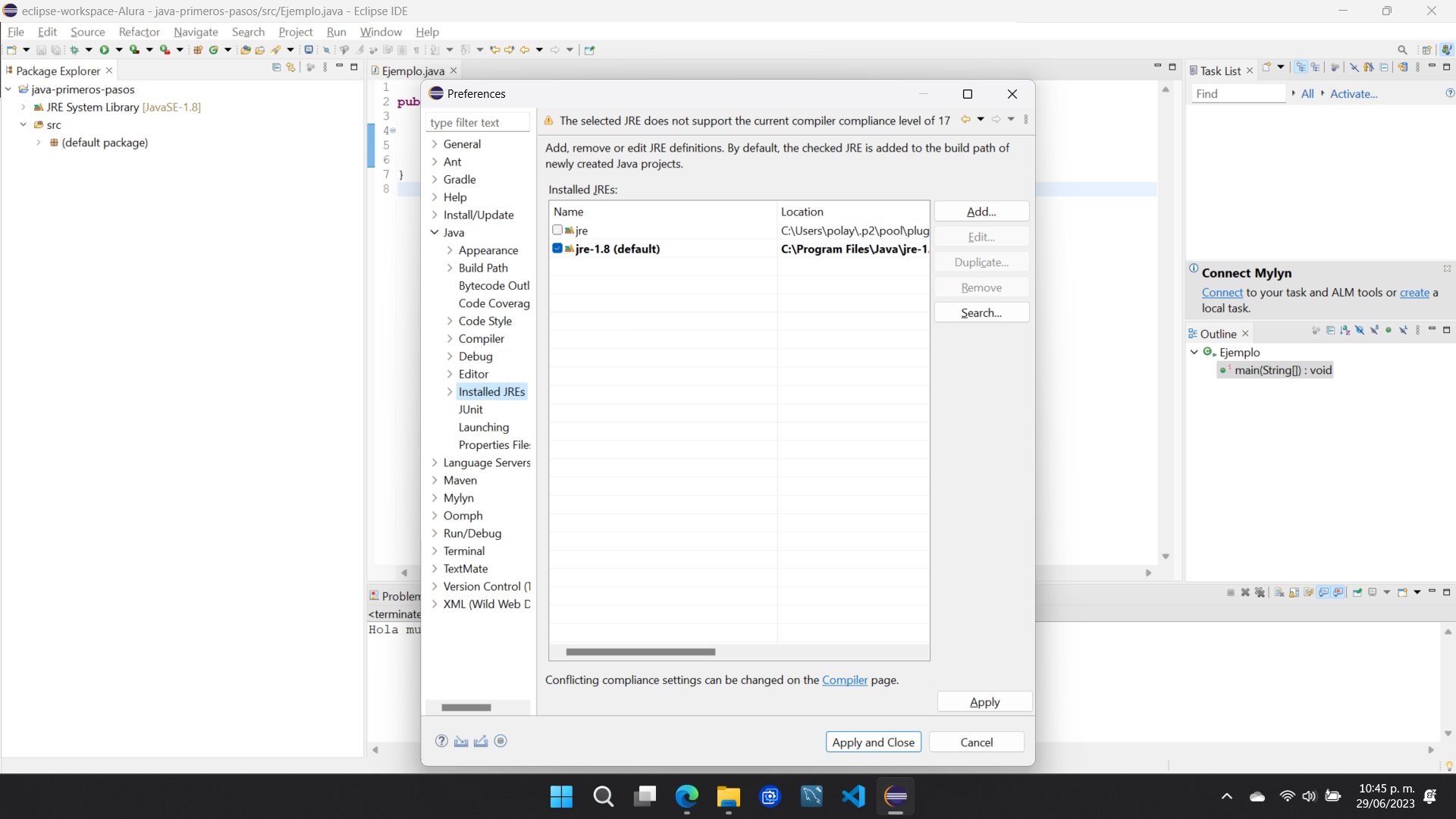The image size is (1456, 819).
Task: Open the Project menu
Action: (x=295, y=32)
